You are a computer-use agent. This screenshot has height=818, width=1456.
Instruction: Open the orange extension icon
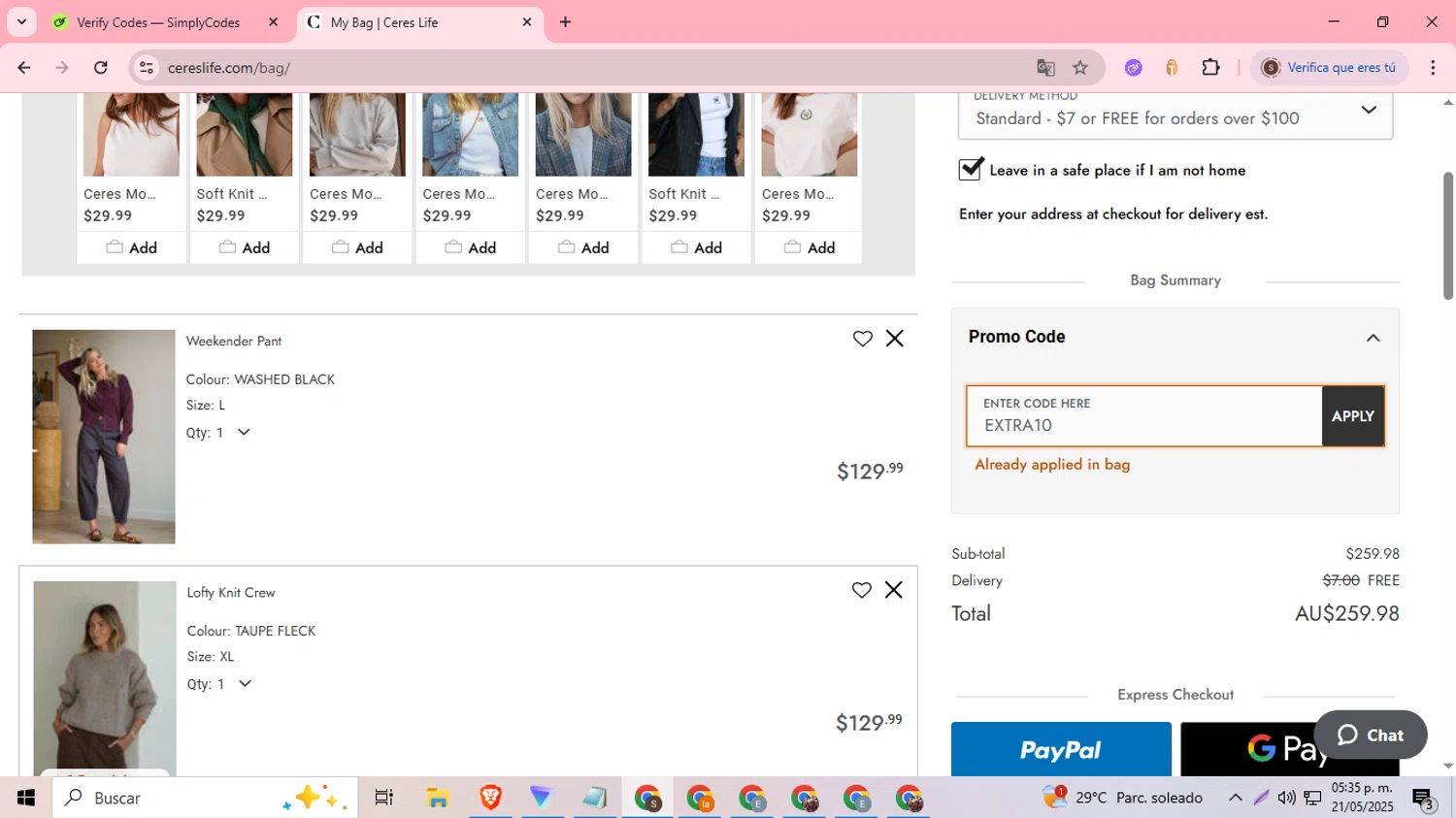(x=1172, y=68)
